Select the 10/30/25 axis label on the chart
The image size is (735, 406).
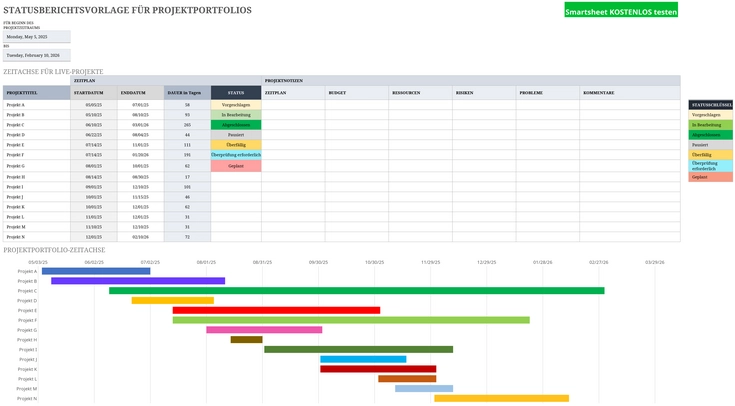coord(375,263)
